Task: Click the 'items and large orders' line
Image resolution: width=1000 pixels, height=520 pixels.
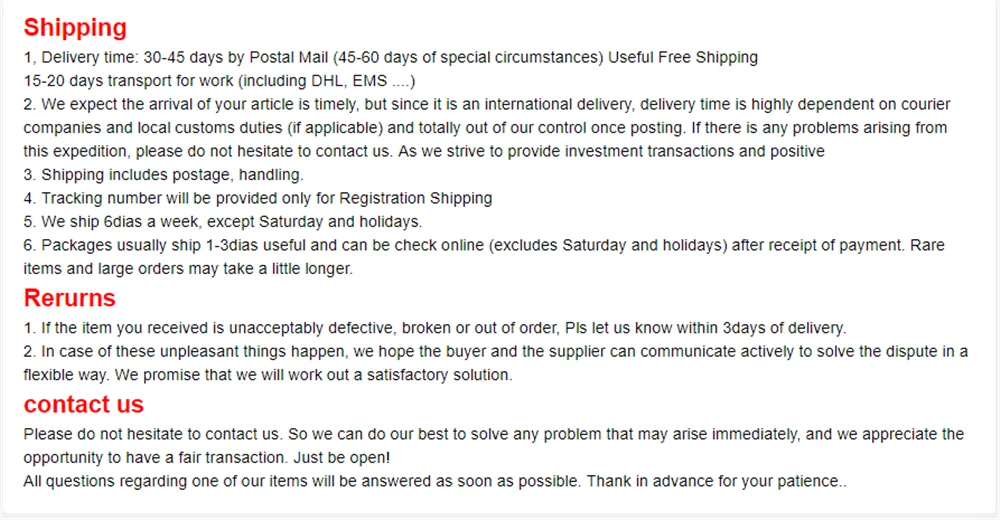Action: pos(188,269)
